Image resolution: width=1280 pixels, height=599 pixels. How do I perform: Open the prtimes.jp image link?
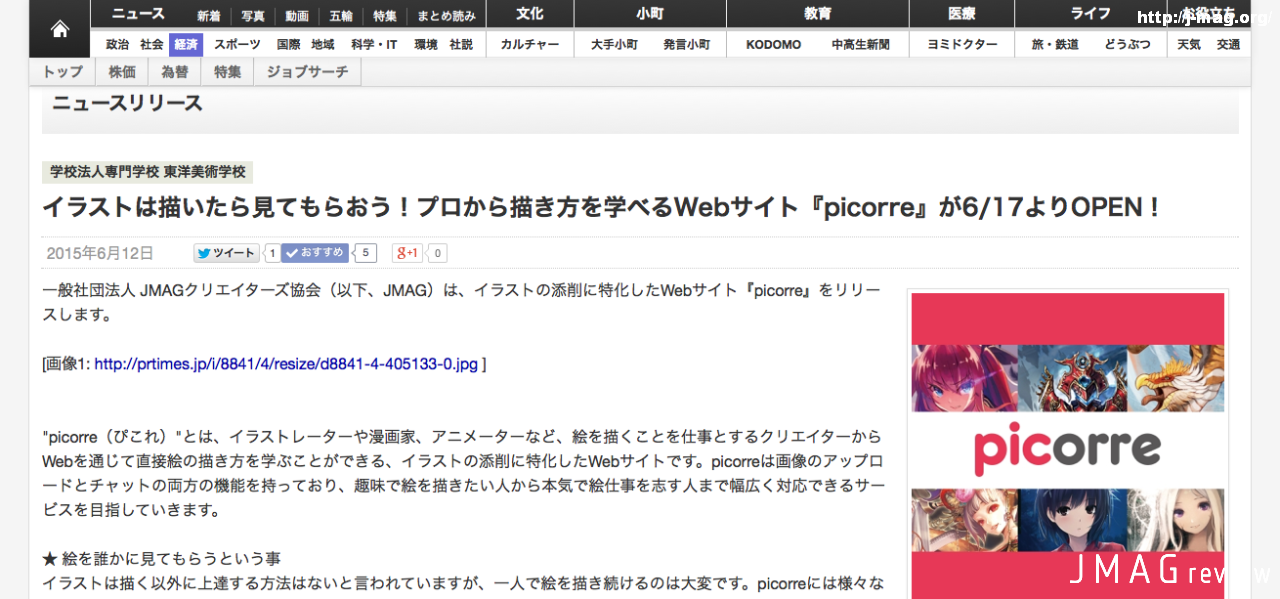(x=286, y=364)
